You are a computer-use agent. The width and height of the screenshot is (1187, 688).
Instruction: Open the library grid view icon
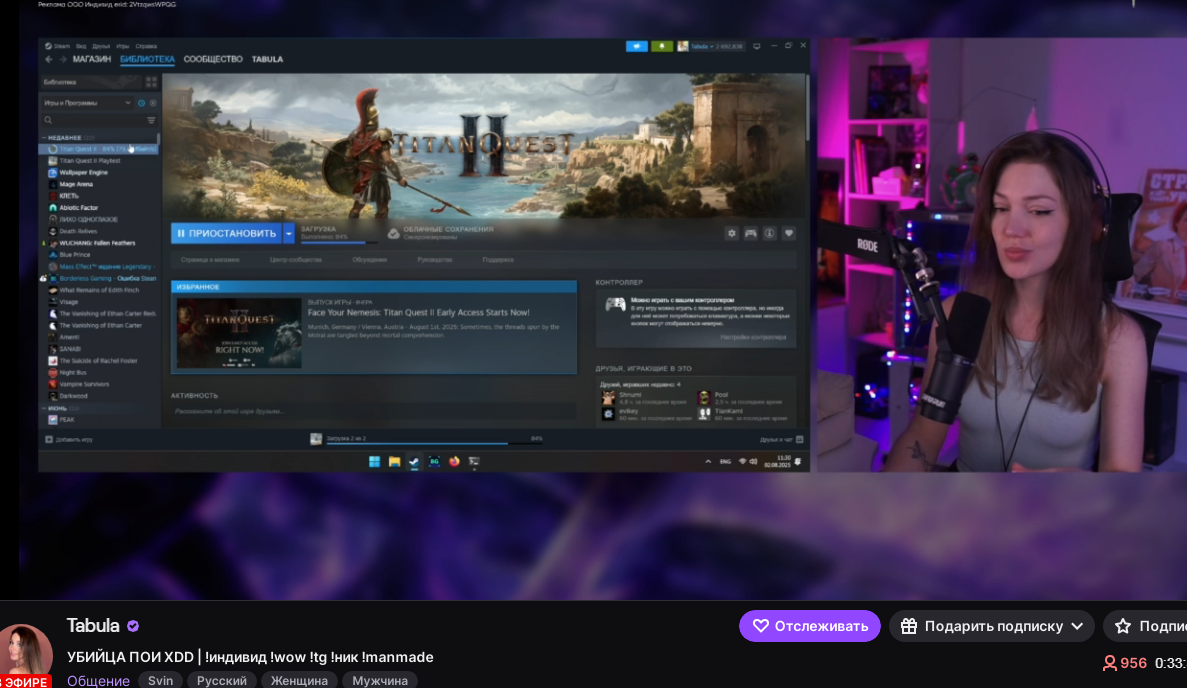151,82
